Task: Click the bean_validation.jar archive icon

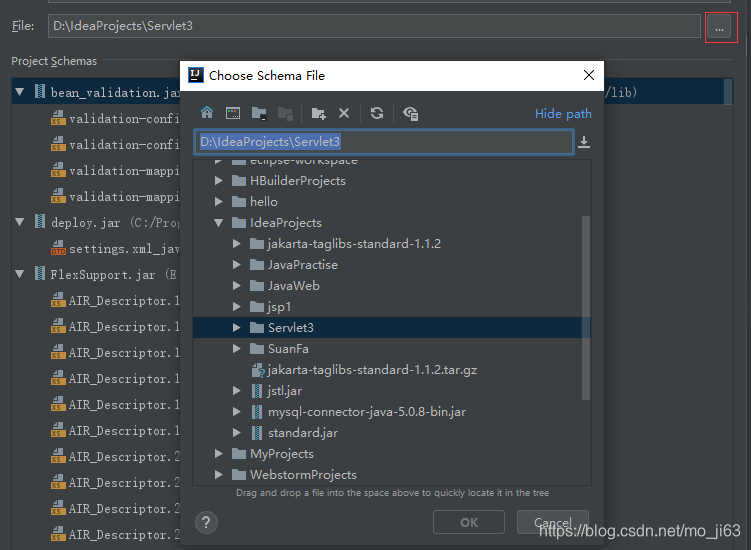Action: [x=40, y=92]
